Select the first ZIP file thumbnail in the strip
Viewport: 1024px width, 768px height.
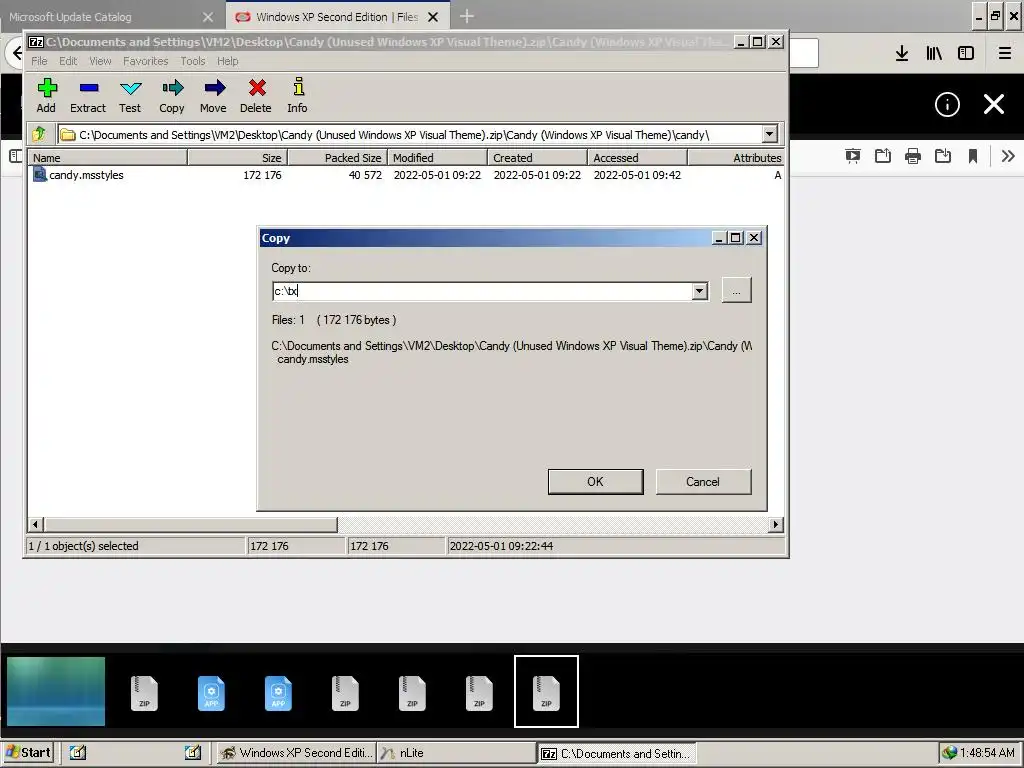point(144,692)
